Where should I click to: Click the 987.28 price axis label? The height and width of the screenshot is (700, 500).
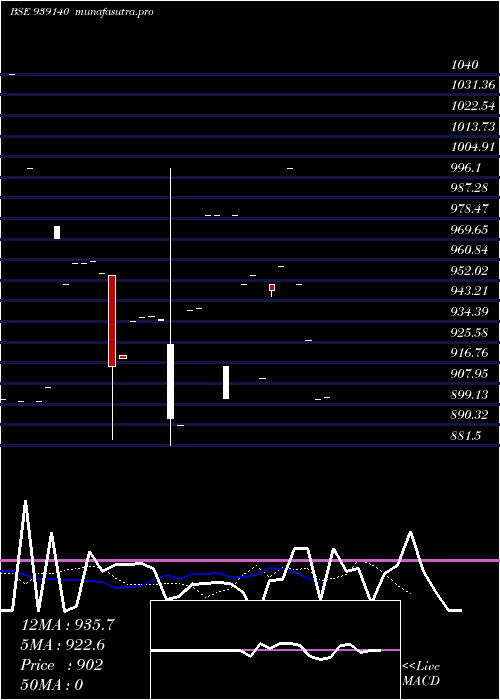(x=470, y=188)
